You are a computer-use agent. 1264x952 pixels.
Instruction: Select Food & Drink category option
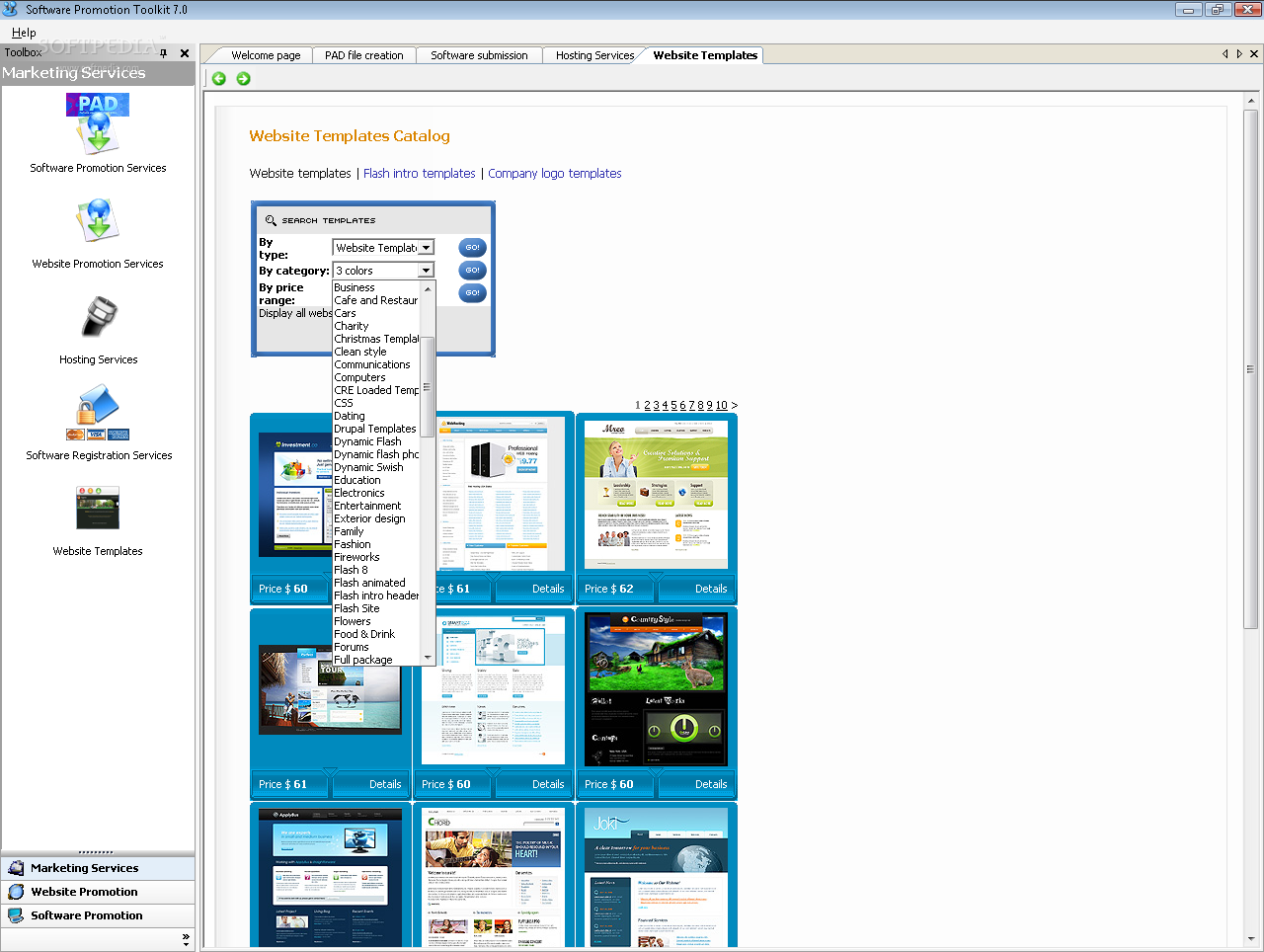click(377, 634)
